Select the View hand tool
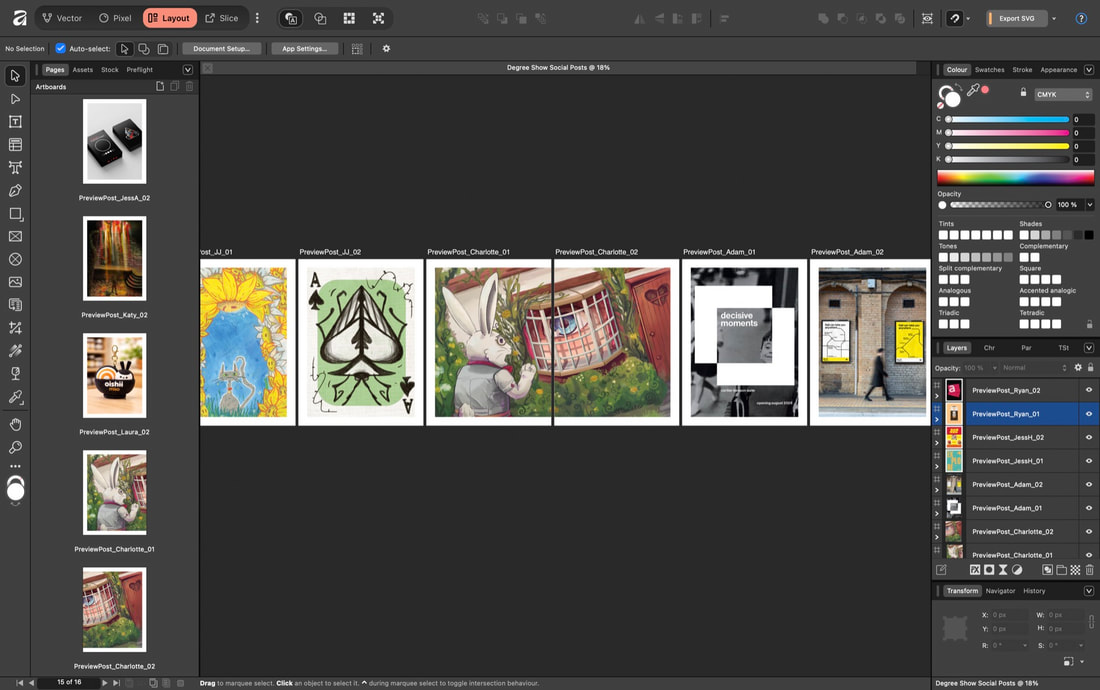This screenshot has width=1100, height=690. tap(15, 424)
